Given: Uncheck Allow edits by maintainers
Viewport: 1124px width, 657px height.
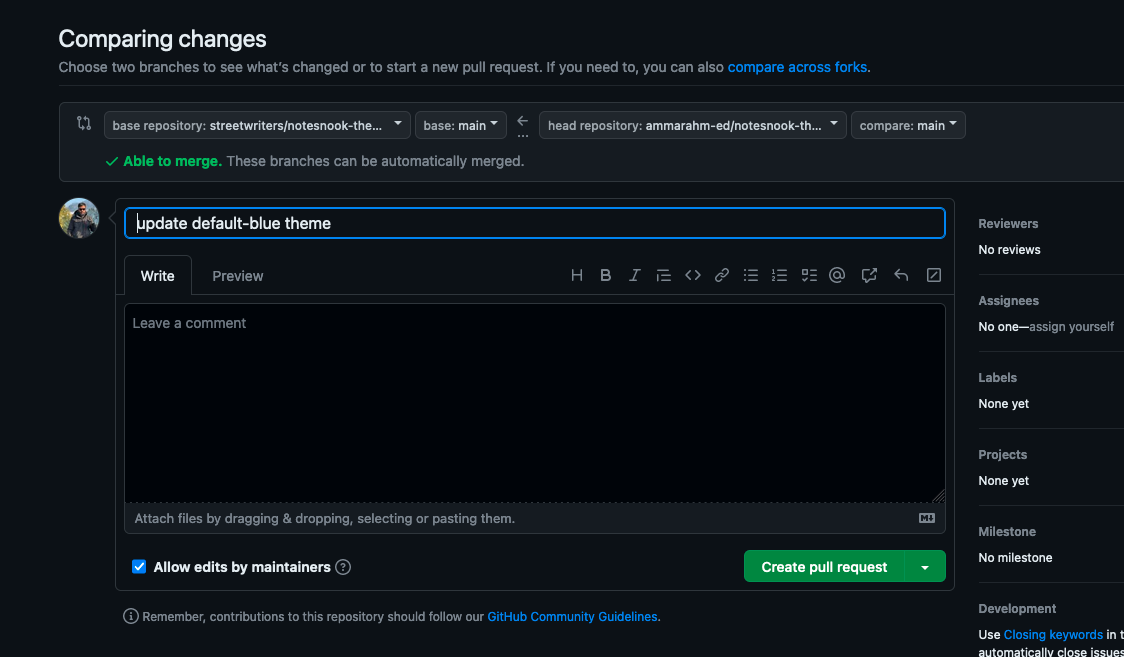Looking at the screenshot, I should click(140, 567).
